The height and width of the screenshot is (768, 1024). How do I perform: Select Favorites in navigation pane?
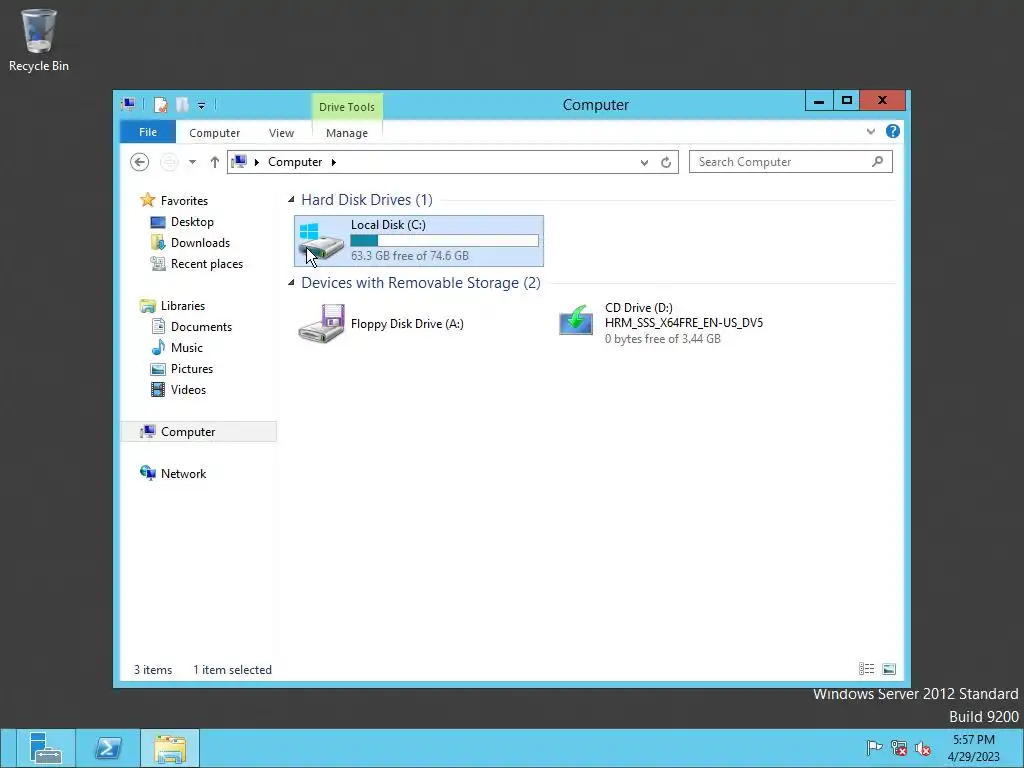click(184, 200)
